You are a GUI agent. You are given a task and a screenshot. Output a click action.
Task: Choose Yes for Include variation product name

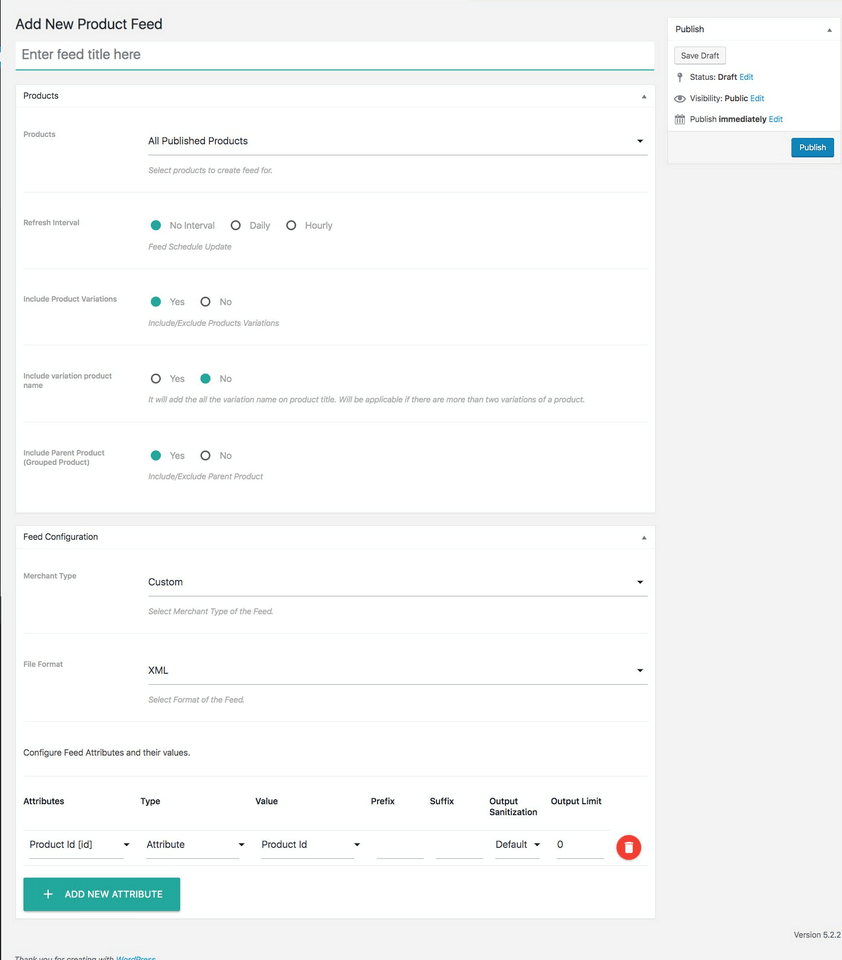[x=156, y=378]
